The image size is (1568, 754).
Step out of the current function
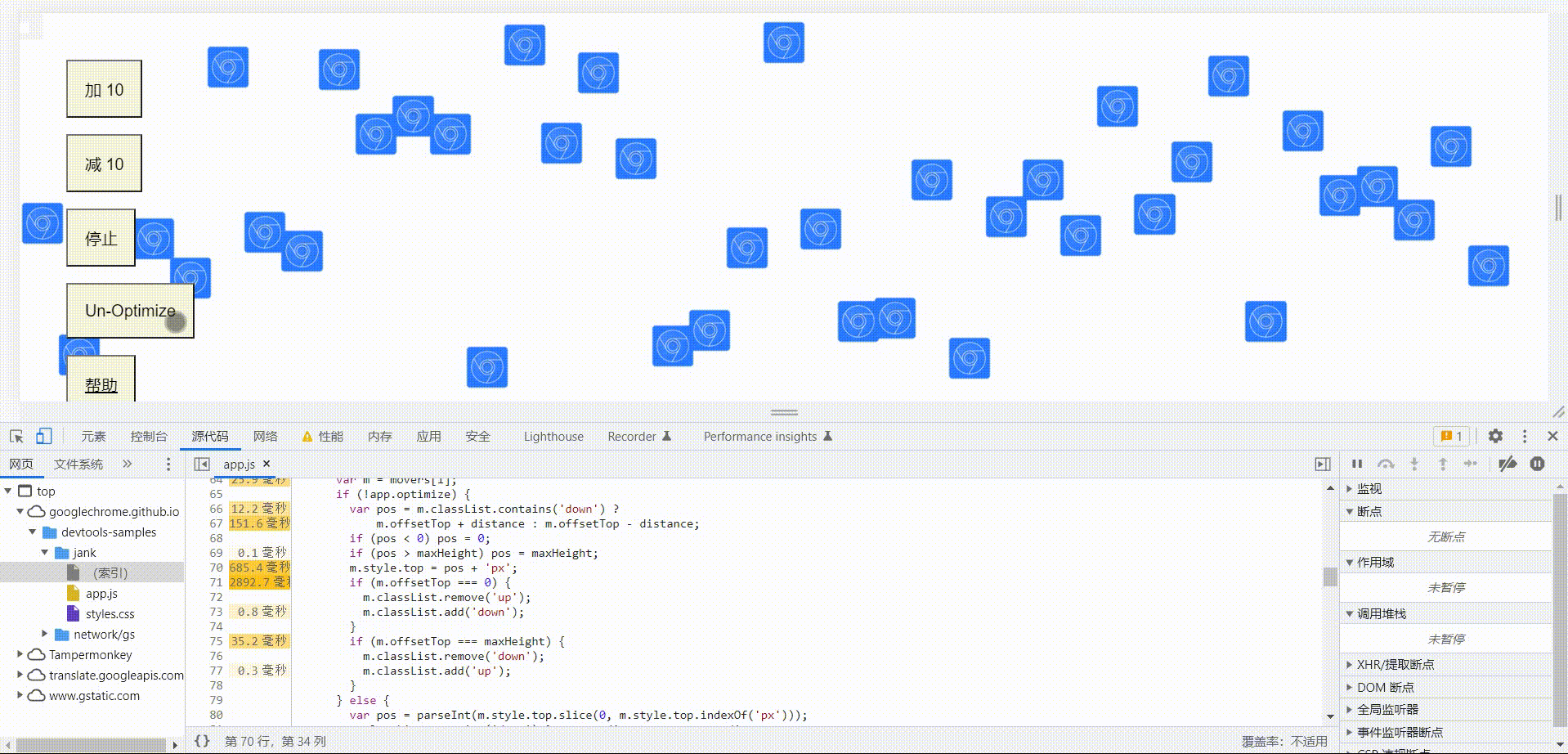coord(1443,464)
